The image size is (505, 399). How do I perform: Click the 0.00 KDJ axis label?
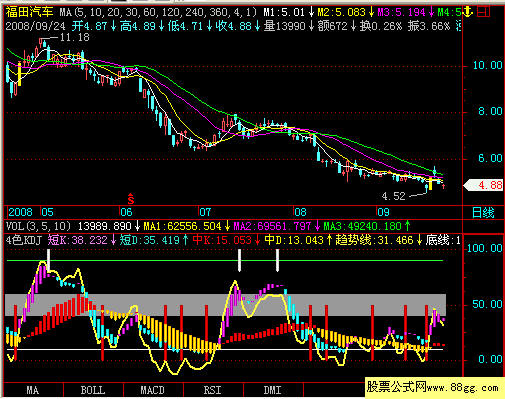pos(490,359)
